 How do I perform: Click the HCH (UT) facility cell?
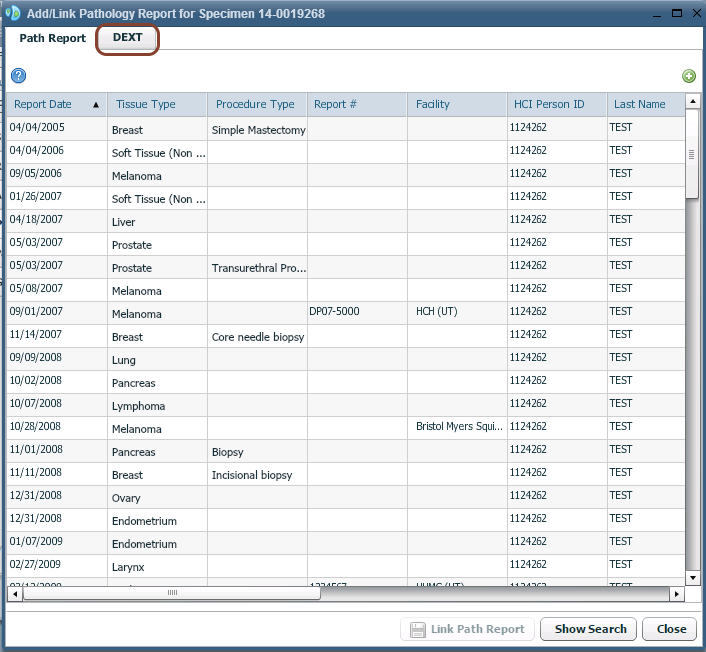457,312
